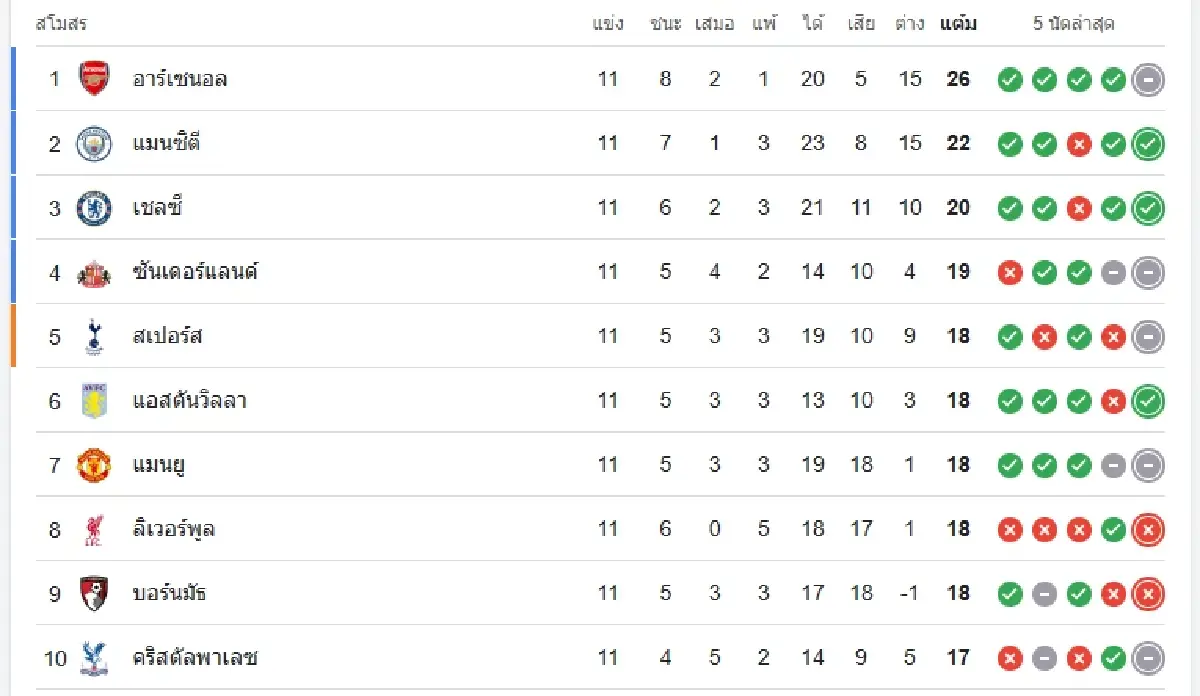Click the Arsenal club crest
Screen dimensions: 1200x696
click(x=94, y=79)
